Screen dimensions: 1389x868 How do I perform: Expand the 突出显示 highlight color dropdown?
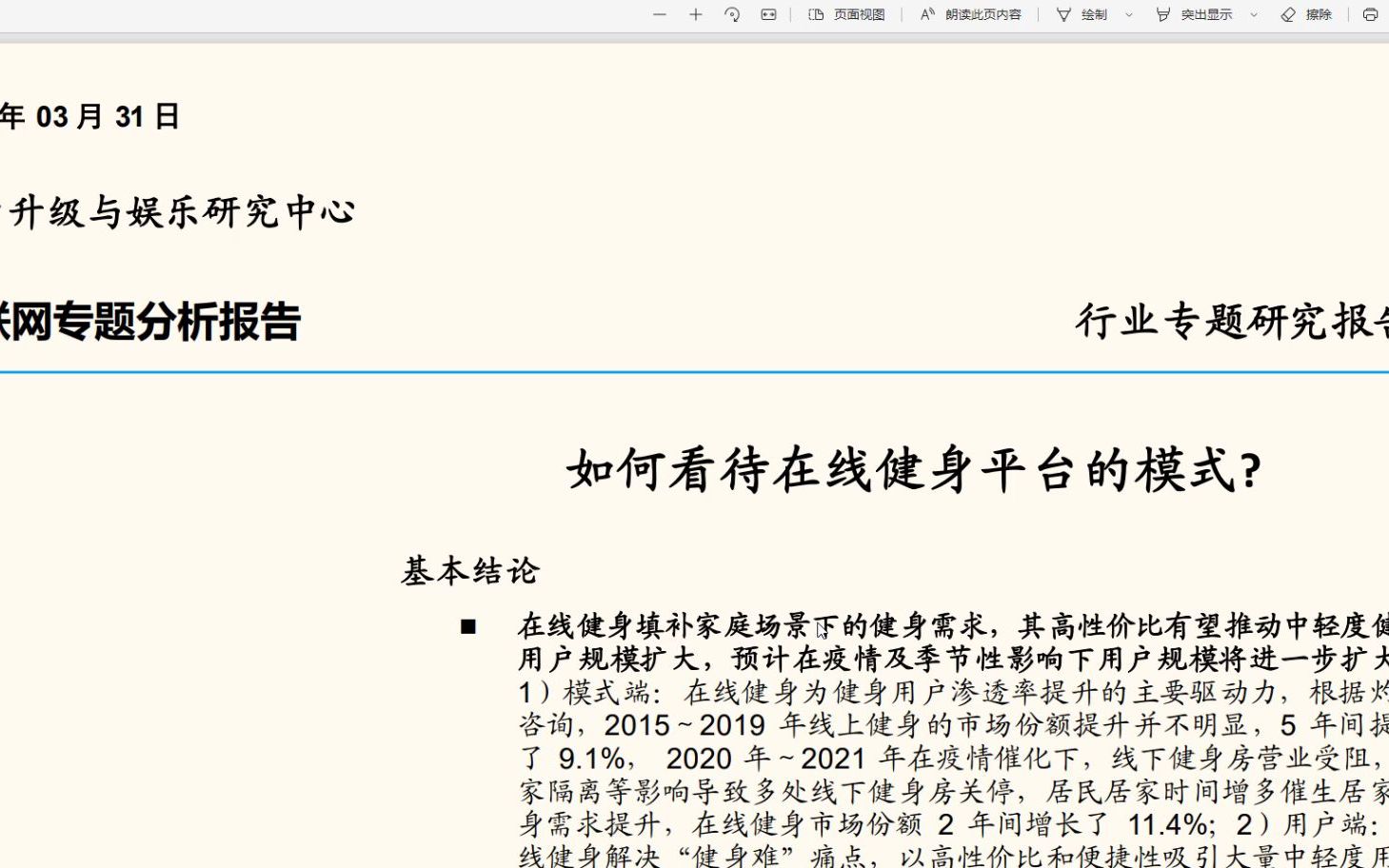(x=1254, y=14)
